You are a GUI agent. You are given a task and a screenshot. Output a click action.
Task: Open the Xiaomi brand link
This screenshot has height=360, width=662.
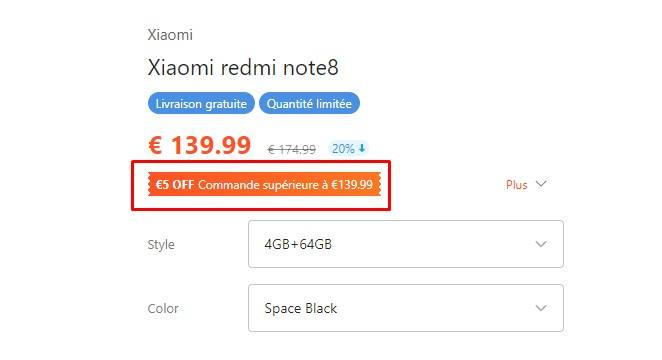click(170, 35)
